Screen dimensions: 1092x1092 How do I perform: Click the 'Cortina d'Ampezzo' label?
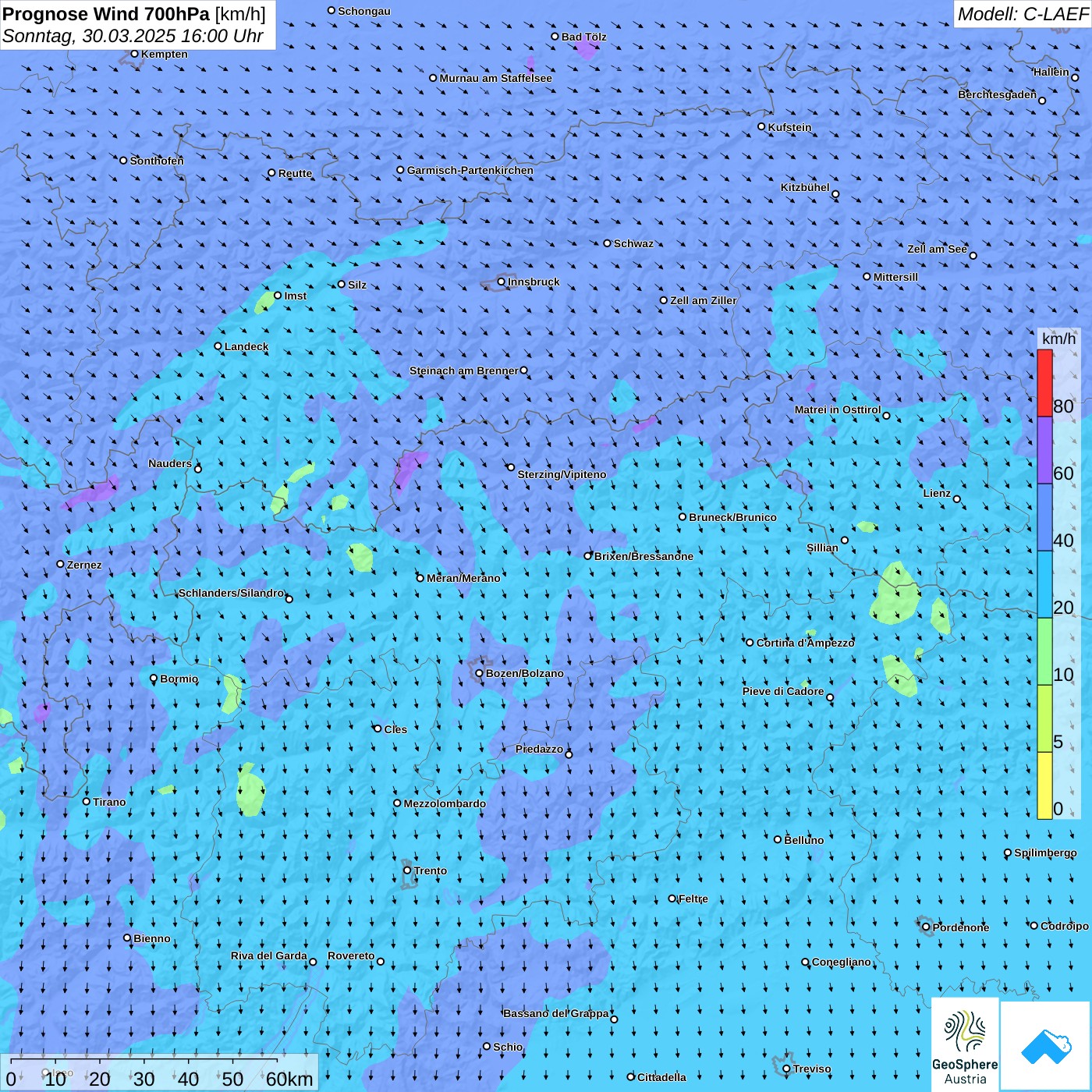(x=805, y=643)
